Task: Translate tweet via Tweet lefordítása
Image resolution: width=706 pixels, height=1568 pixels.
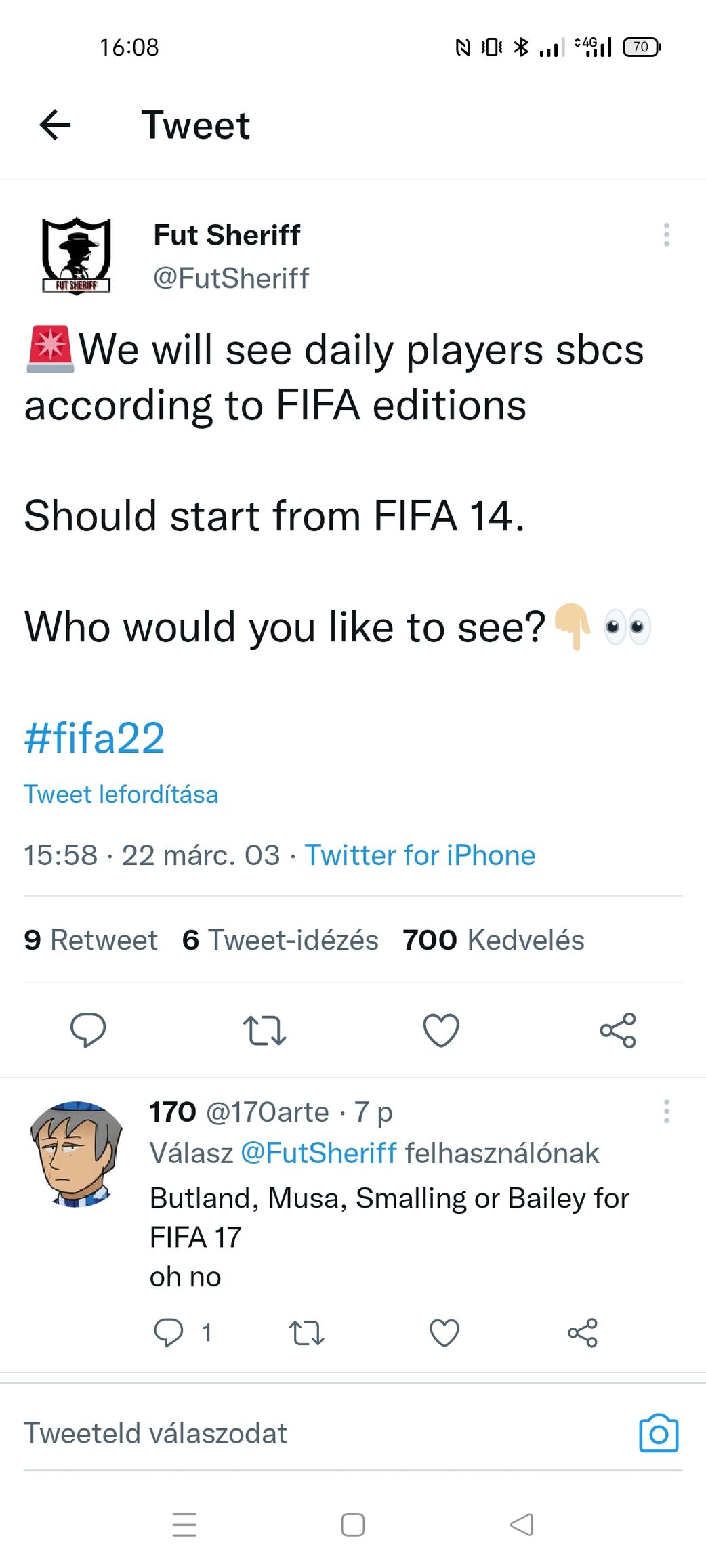Action: coord(121,794)
